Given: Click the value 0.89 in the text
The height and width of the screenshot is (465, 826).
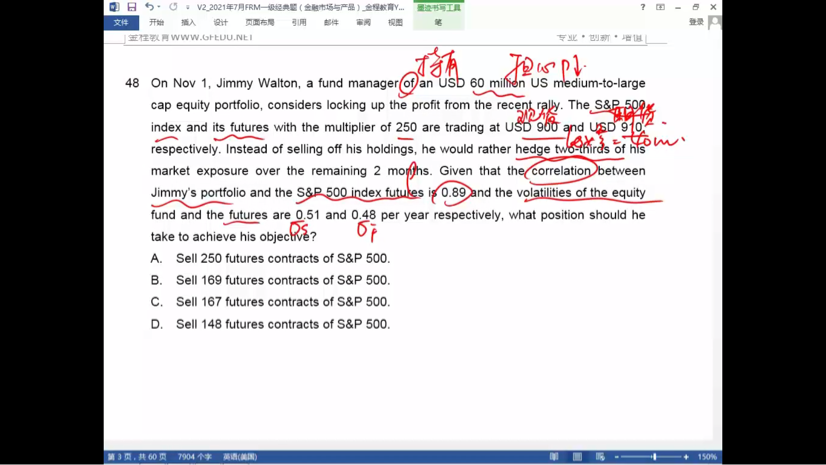Looking at the screenshot, I should 454,193.
